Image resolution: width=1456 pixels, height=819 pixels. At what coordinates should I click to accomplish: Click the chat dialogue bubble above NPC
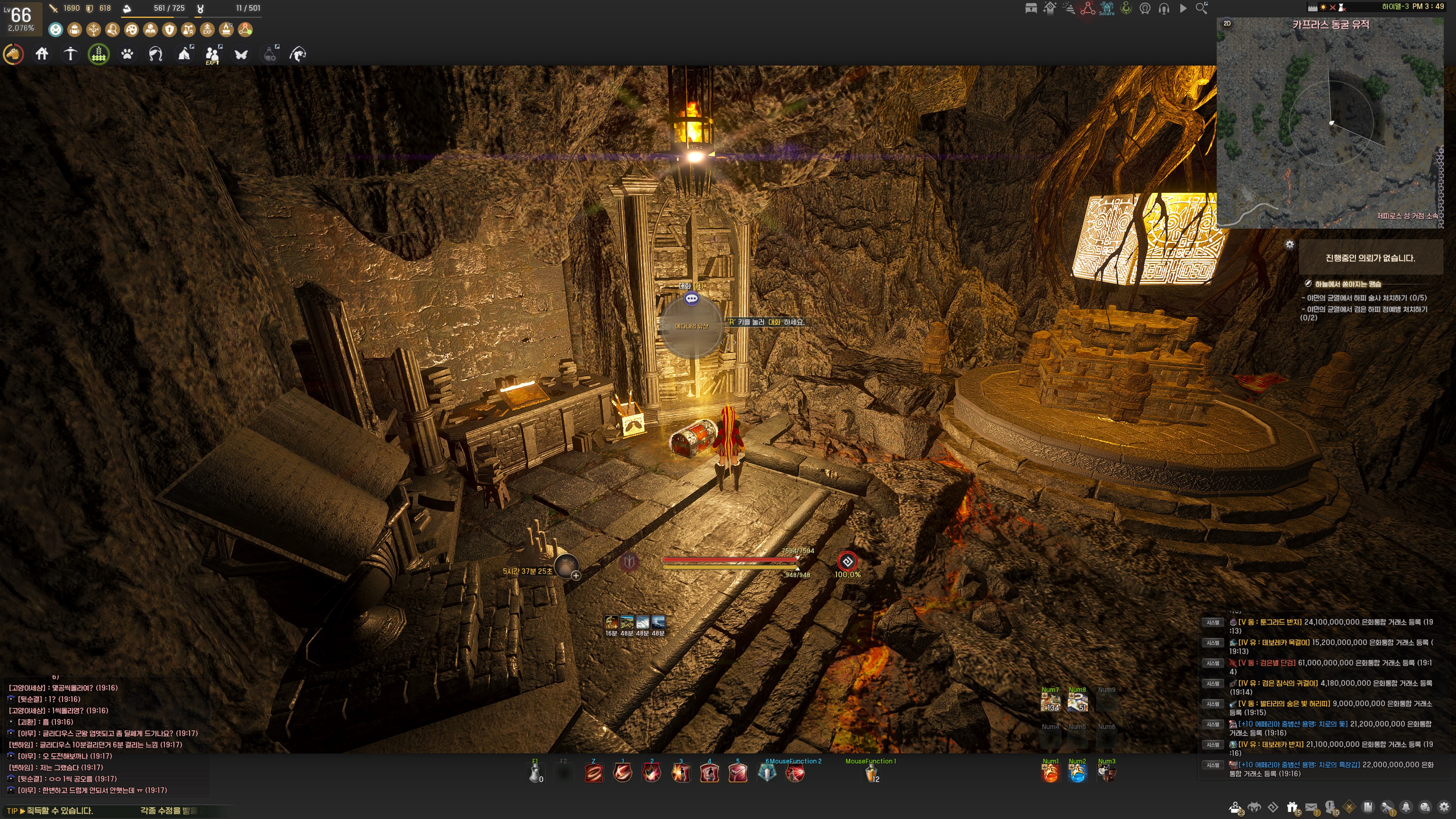691,298
